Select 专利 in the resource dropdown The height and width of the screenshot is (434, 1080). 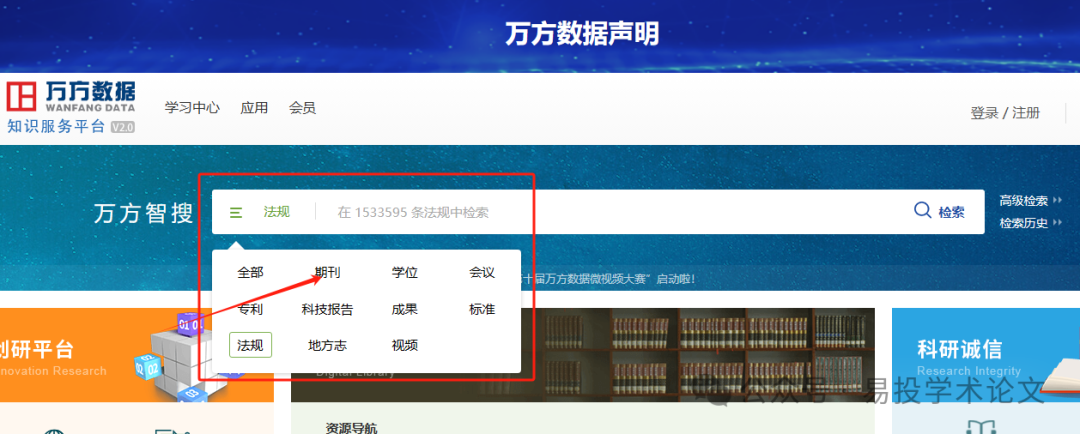(x=250, y=309)
